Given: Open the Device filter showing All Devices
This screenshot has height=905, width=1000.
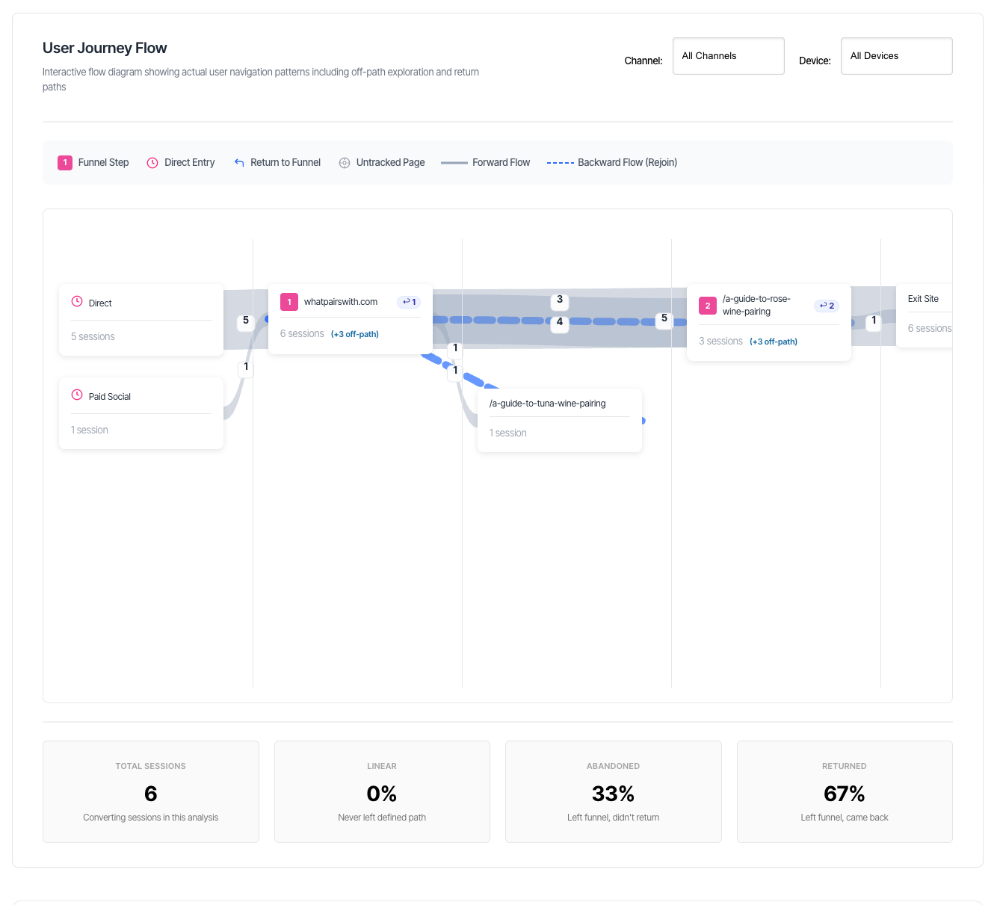Looking at the screenshot, I should point(896,56).
